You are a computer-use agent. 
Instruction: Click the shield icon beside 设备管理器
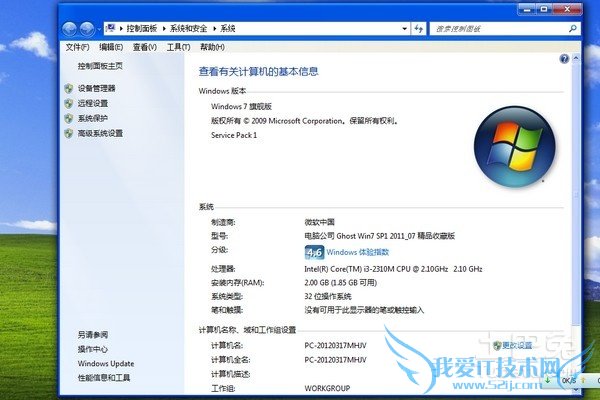tap(69, 89)
